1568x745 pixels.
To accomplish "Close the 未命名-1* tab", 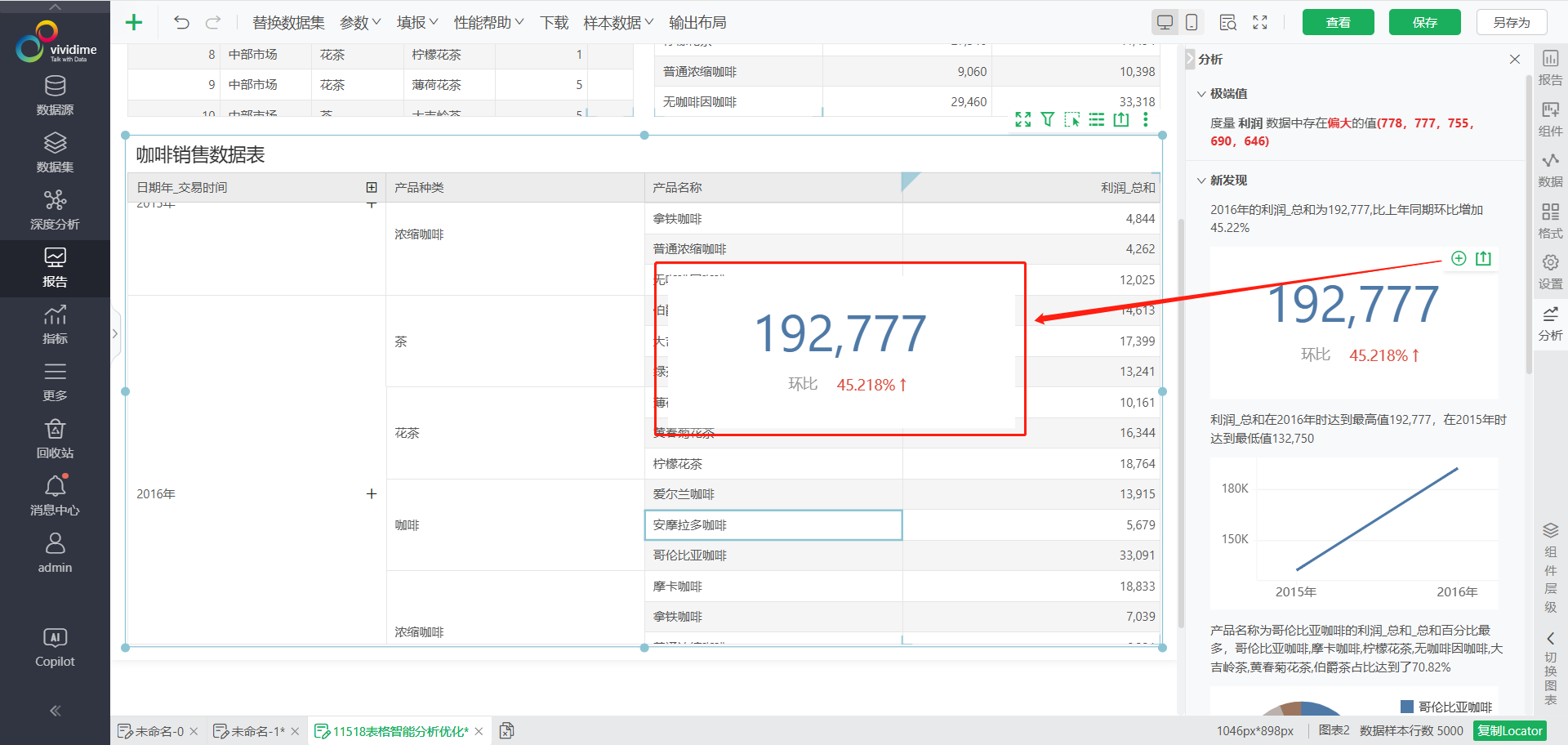I will [295, 731].
